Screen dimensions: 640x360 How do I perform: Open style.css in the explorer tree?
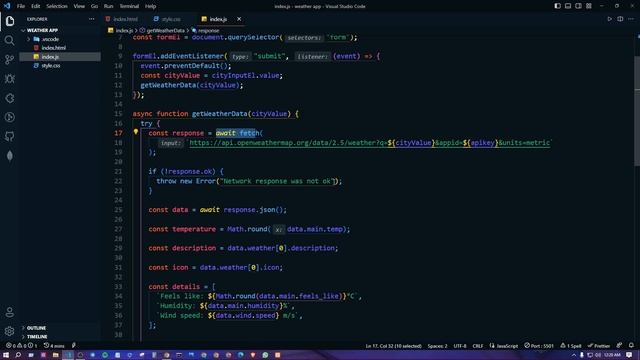[x=51, y=65]
